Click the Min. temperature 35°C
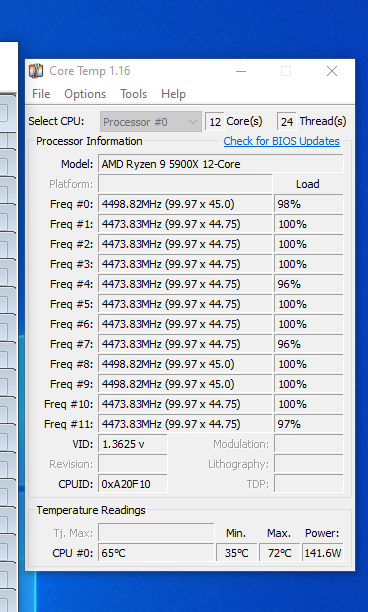This screenshot has width=368, height=612. click(x=236, y=553)
